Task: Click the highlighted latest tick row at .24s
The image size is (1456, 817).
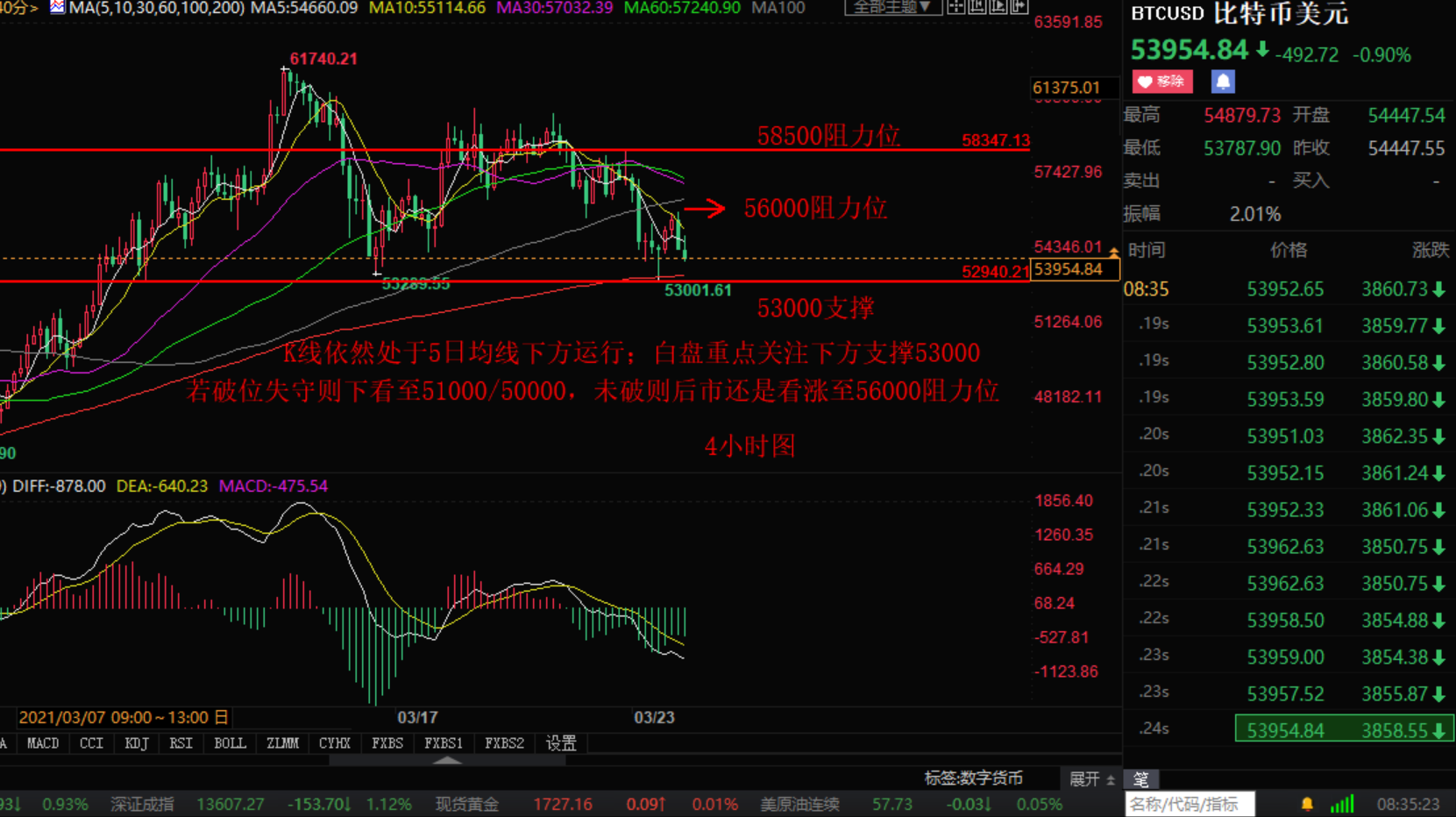Action: tap(1345, 729)
